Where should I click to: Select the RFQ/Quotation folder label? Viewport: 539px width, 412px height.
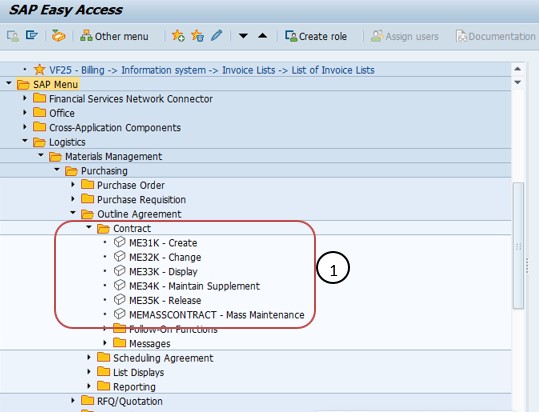point(130,401)
